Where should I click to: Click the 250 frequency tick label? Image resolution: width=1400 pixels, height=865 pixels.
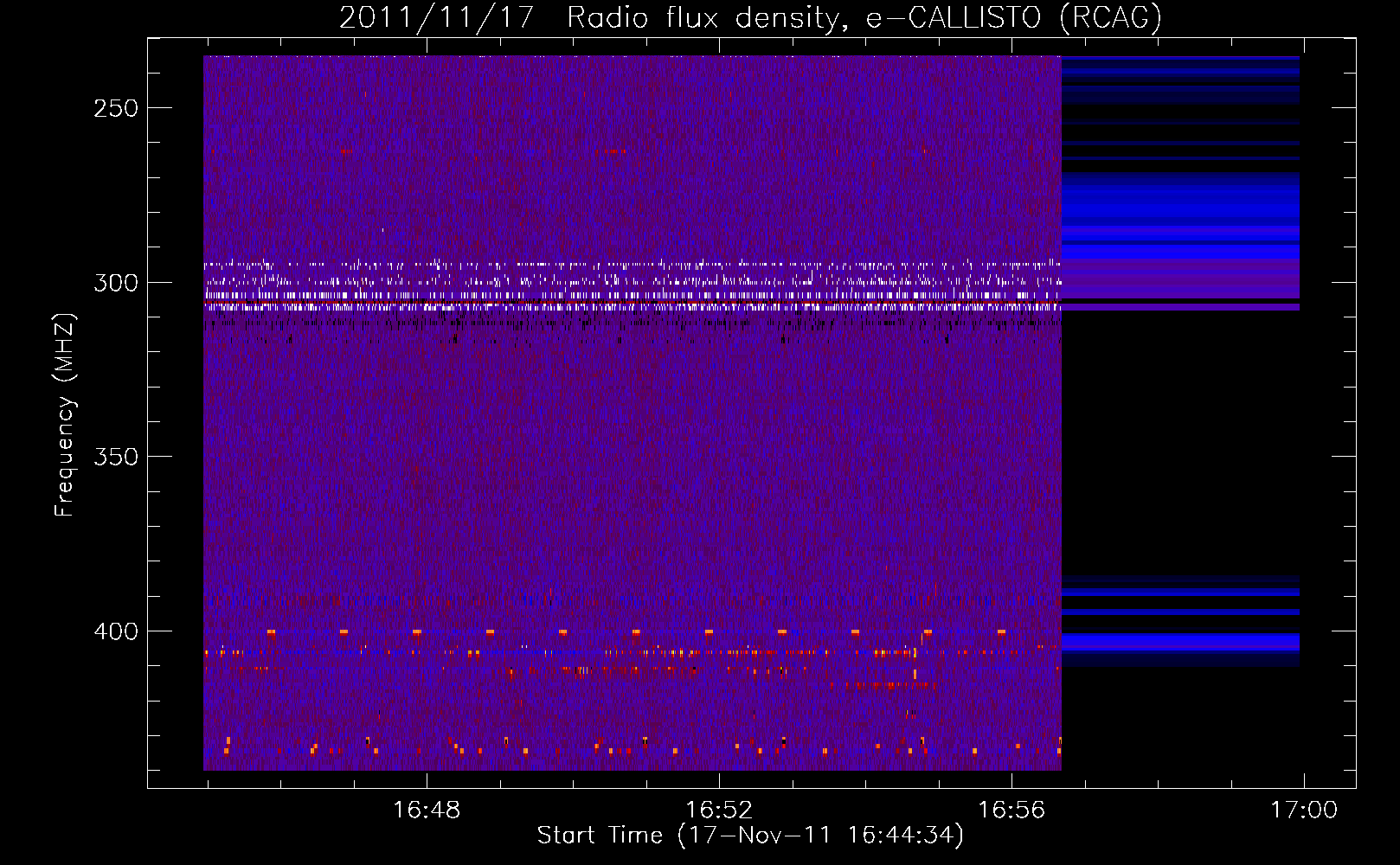click(x=116, y=108)
